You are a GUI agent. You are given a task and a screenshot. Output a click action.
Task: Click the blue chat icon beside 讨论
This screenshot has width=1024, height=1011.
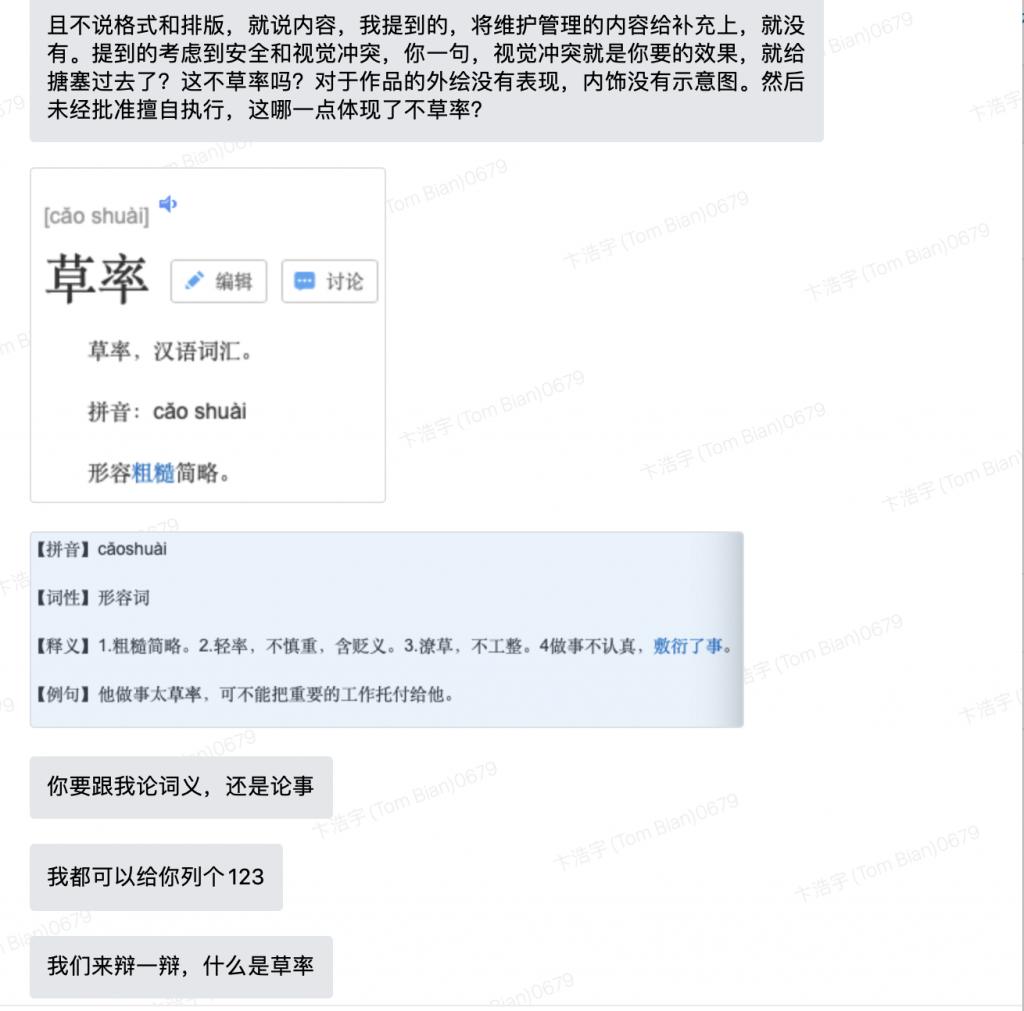point(304,281)
